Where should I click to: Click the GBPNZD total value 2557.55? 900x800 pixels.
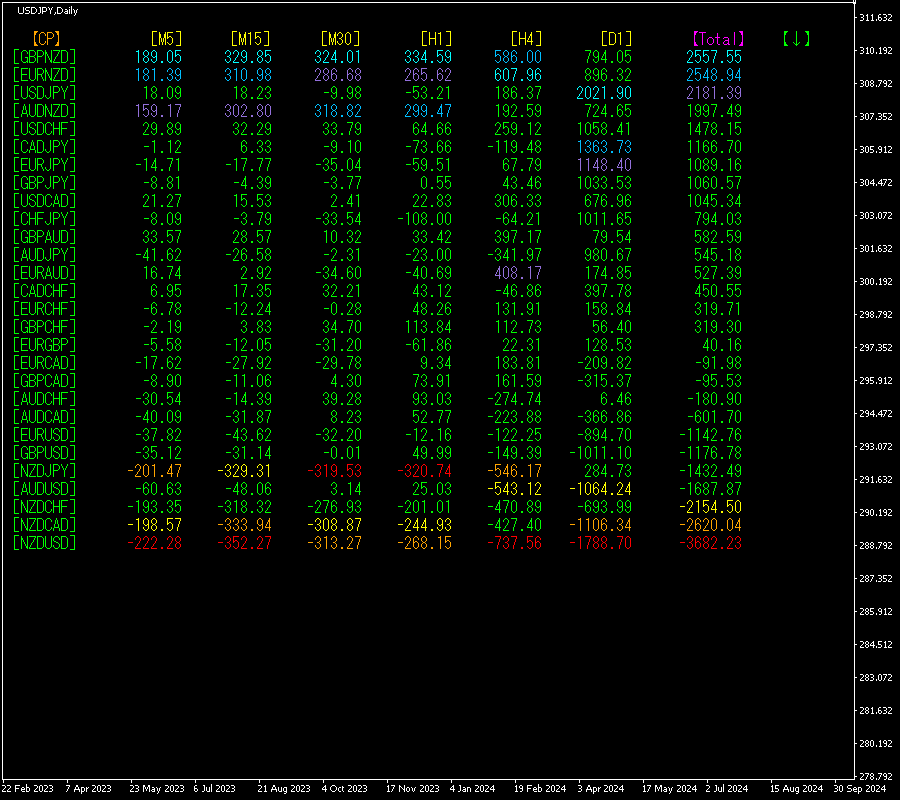[714, 57]
